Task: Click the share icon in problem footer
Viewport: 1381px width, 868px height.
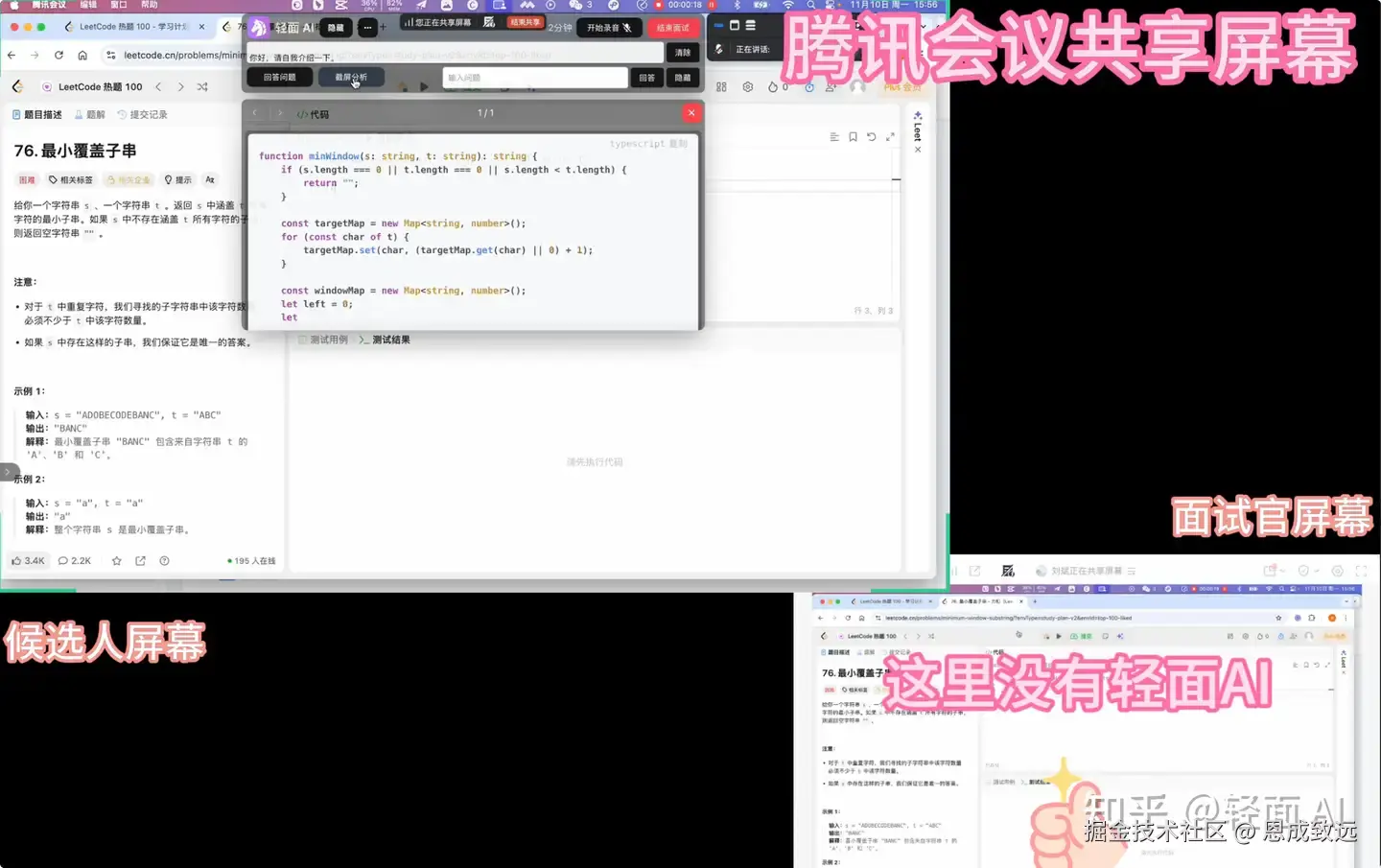Action: (140, 560)
